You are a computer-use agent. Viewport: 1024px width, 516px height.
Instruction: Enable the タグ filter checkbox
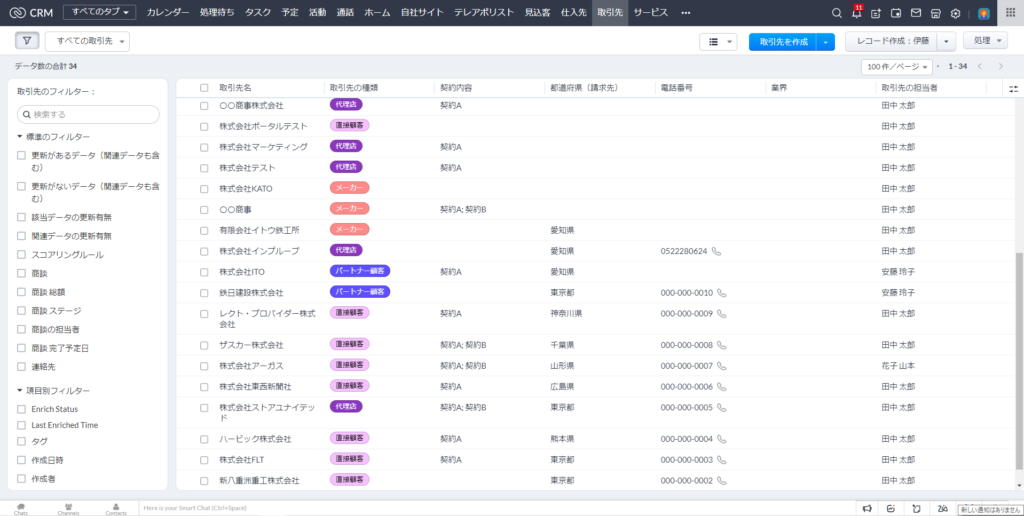(x=22, y=442)
